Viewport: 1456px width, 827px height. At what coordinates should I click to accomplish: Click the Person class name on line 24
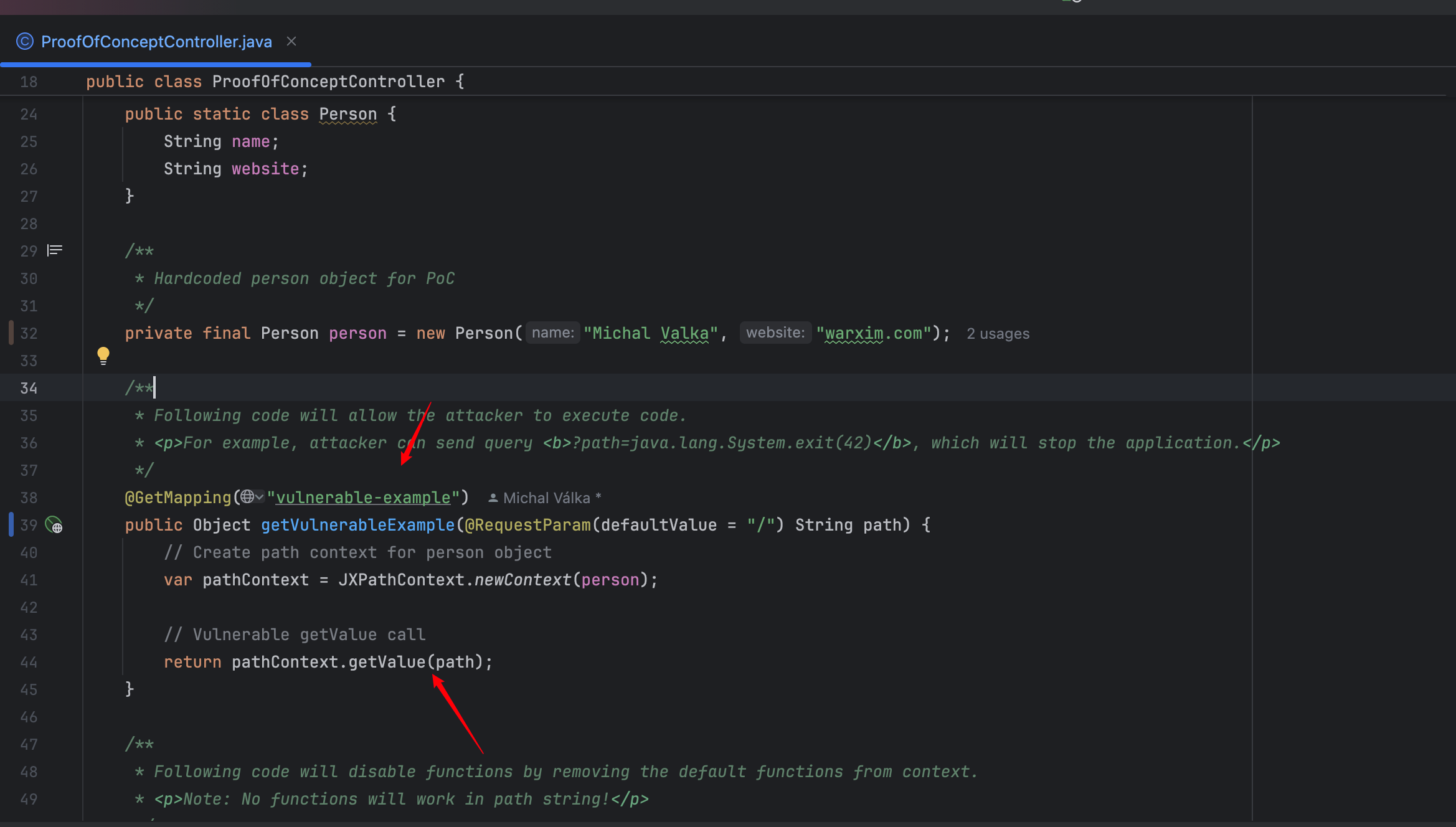click(x=348, y=114)
